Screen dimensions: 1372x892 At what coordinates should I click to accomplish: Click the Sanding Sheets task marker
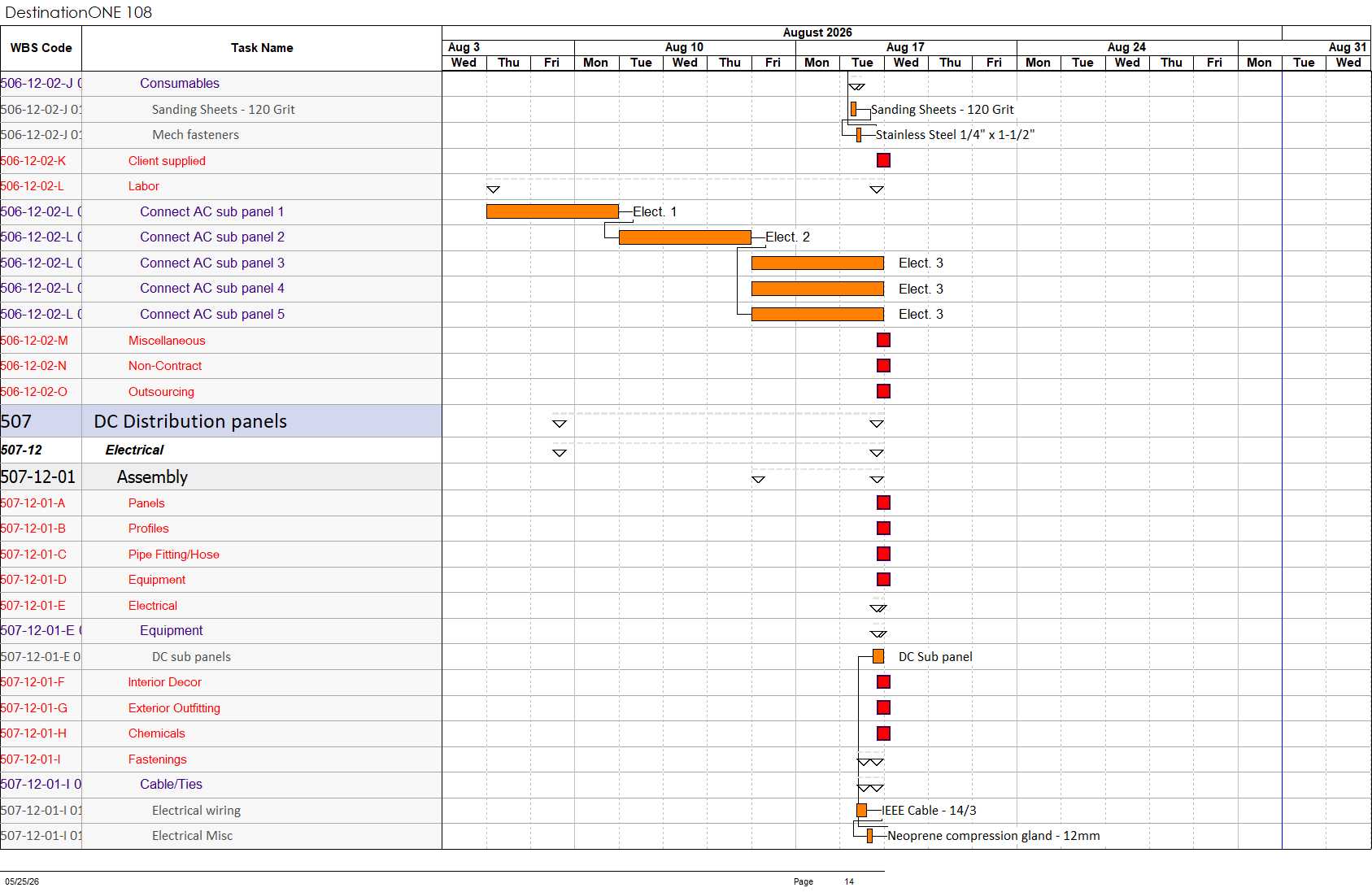(853, 109)
